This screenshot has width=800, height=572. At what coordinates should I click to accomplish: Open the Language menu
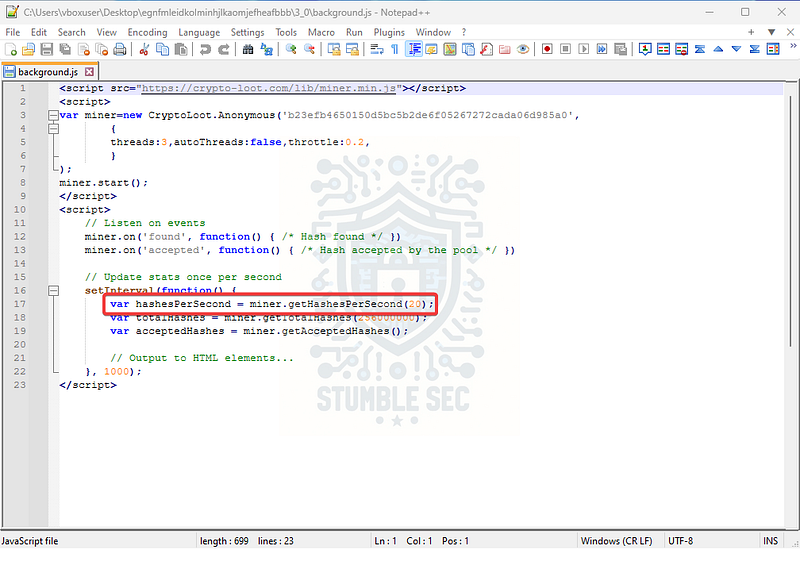click(x=199, y=32)
